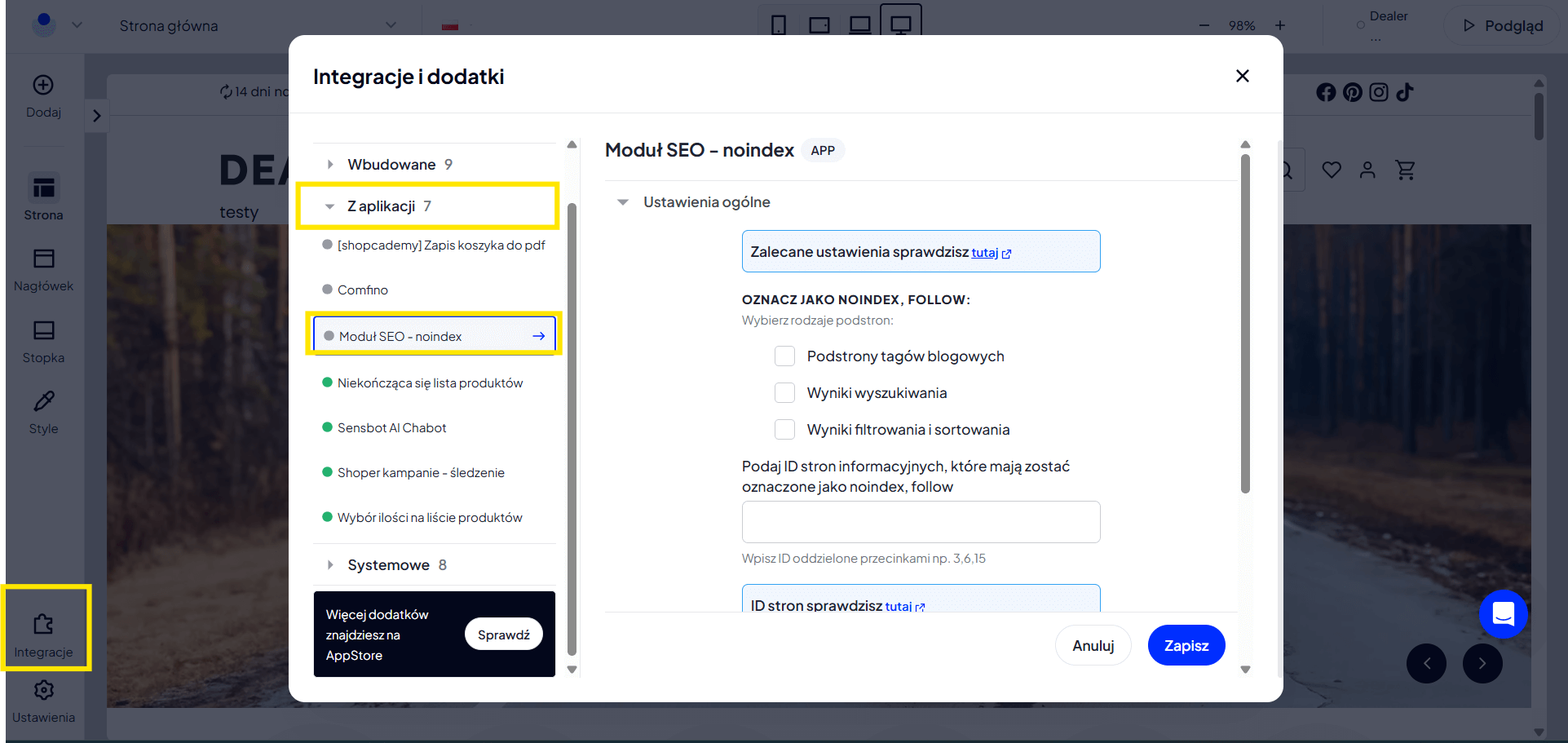The width and height of the screenshot is (1568, 743).
Task: Click the page IDs input field
Action: coord(921,522)
